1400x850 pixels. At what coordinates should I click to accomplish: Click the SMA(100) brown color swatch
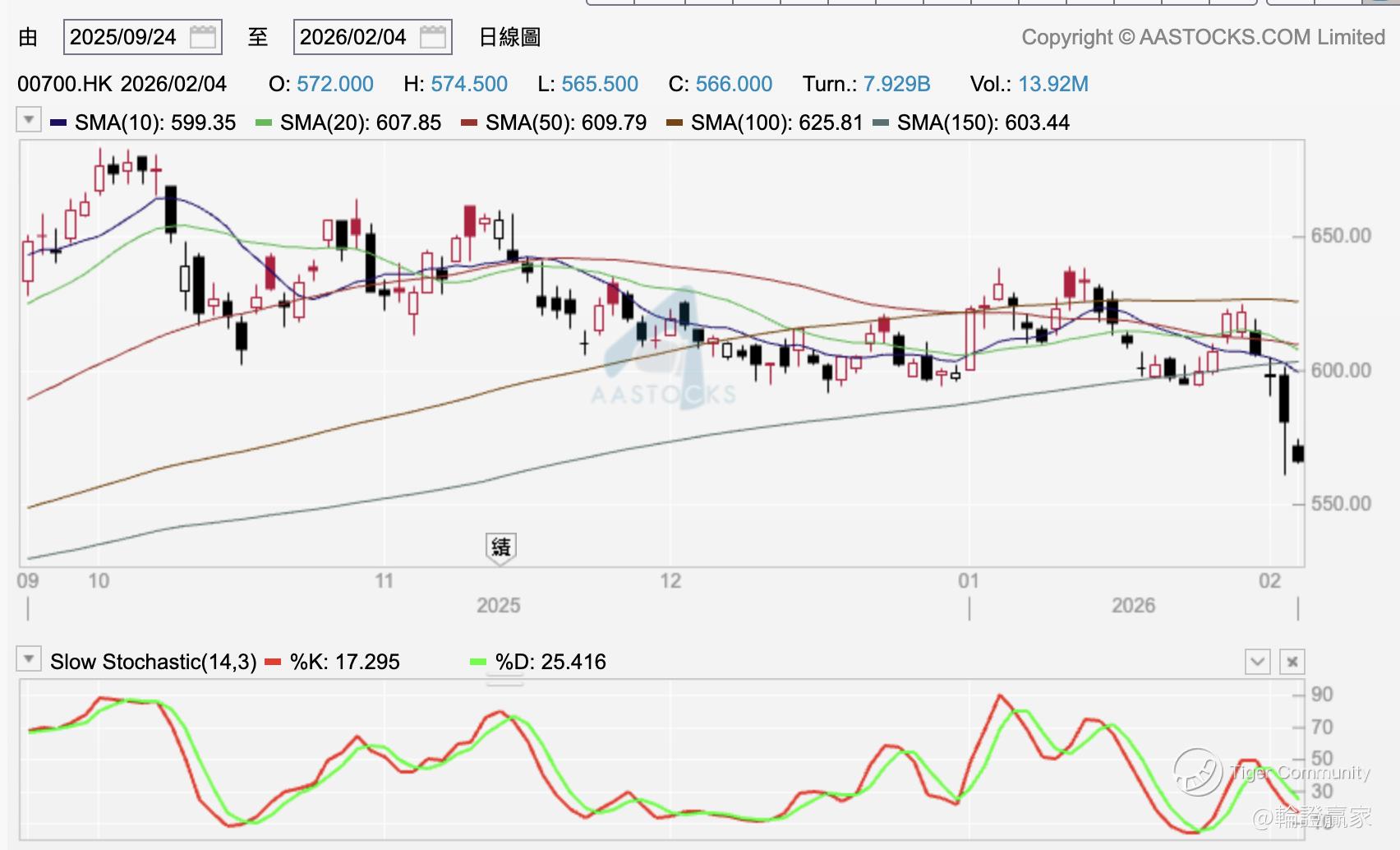coord(675,123)
